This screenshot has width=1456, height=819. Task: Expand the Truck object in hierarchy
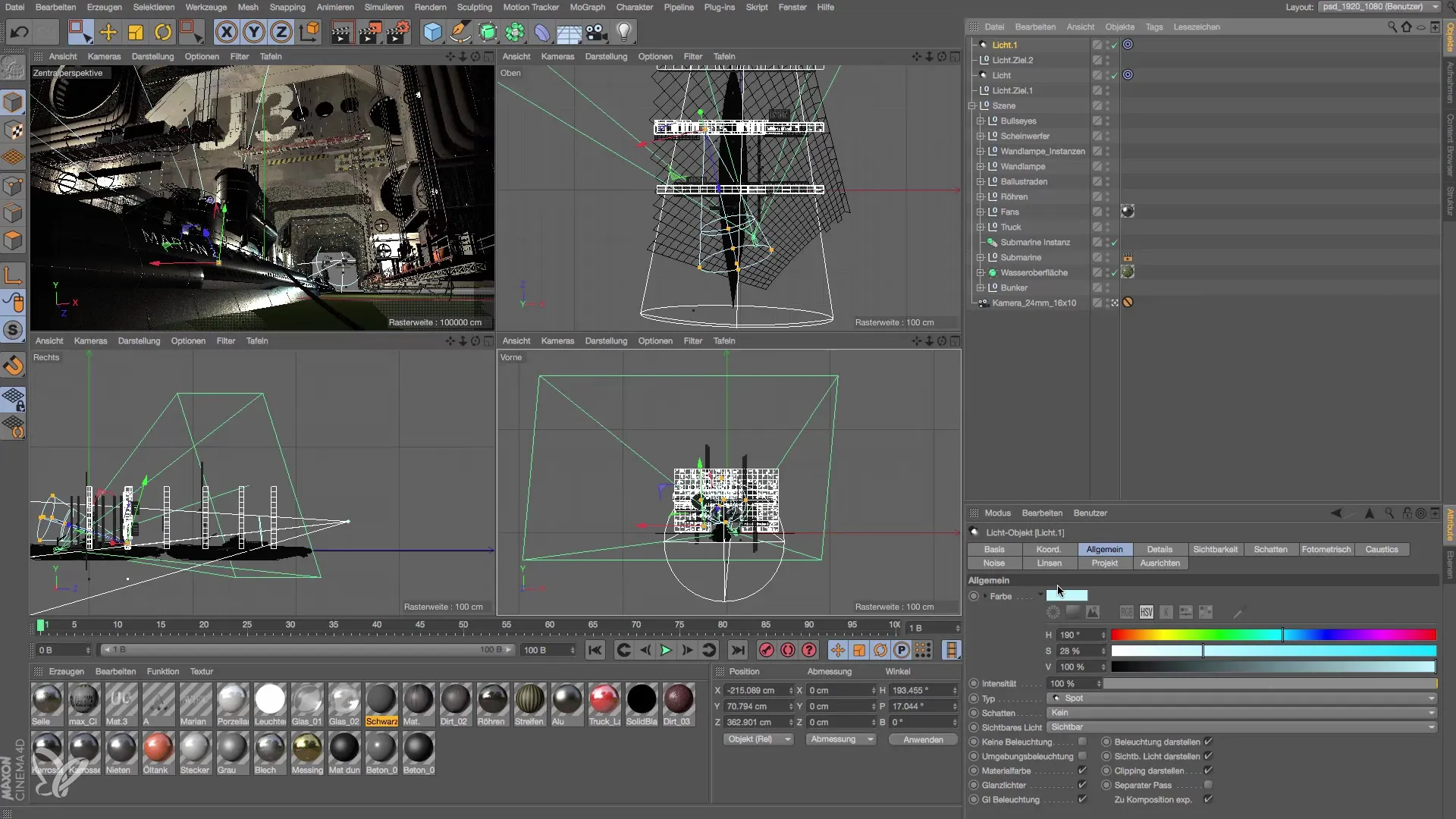(x=980, y=227)
